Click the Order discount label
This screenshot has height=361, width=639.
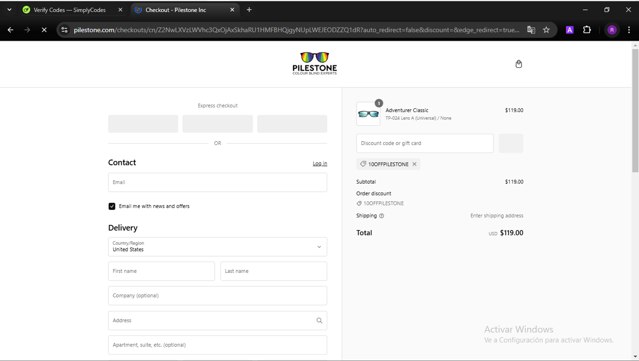click(x=373, y=194)
